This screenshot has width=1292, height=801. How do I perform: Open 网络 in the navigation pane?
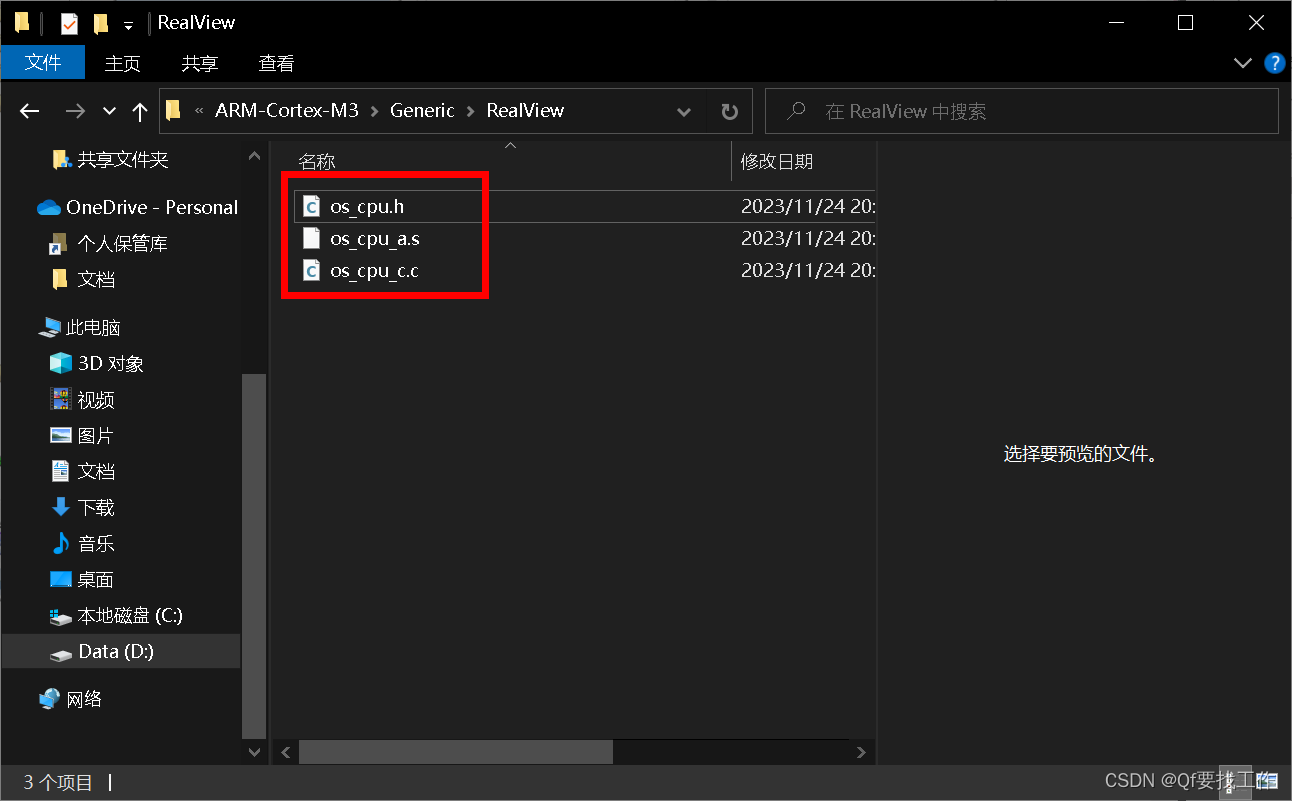click(x=84, y=699)
